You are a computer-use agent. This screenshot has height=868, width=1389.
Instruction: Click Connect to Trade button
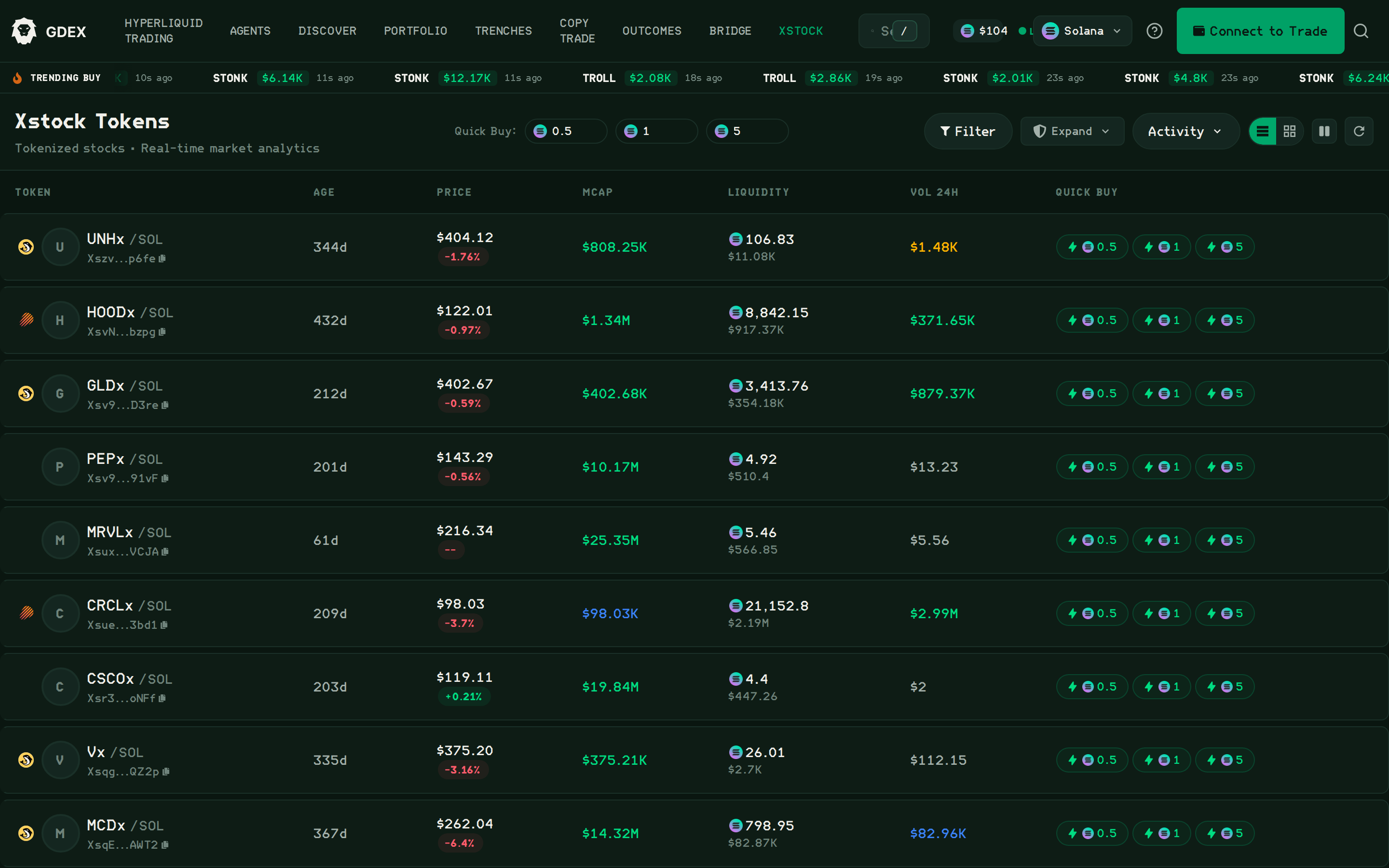1260,31
